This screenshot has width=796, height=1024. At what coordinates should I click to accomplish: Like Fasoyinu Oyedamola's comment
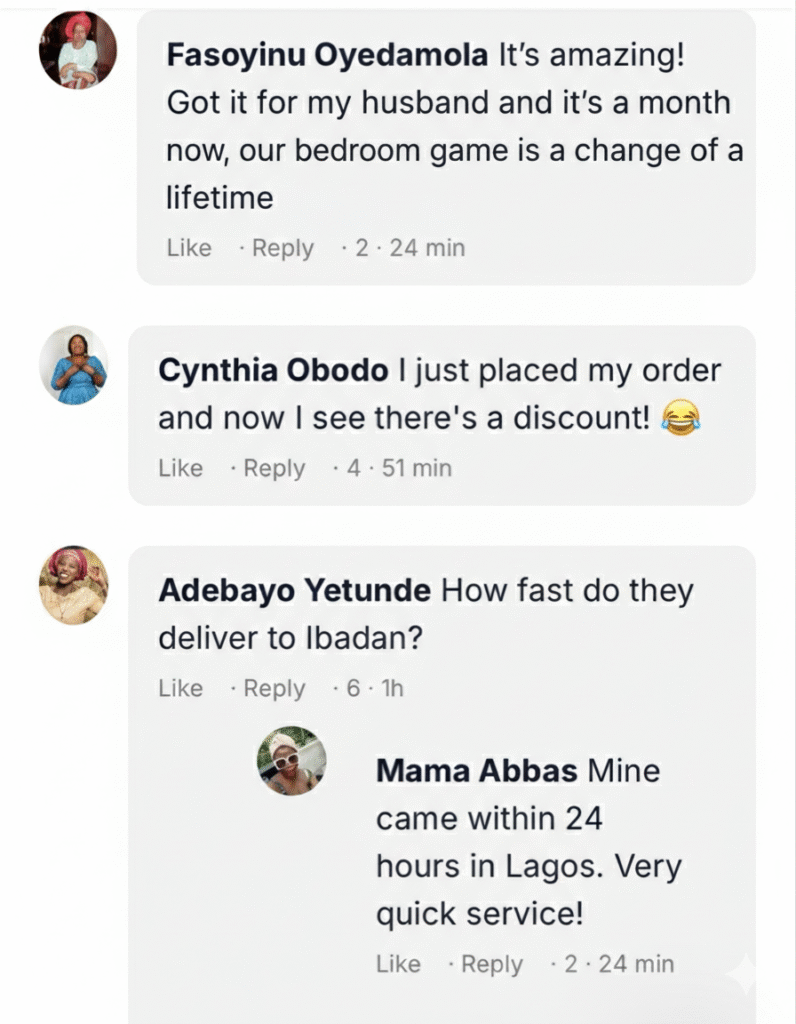click(189, 248)
